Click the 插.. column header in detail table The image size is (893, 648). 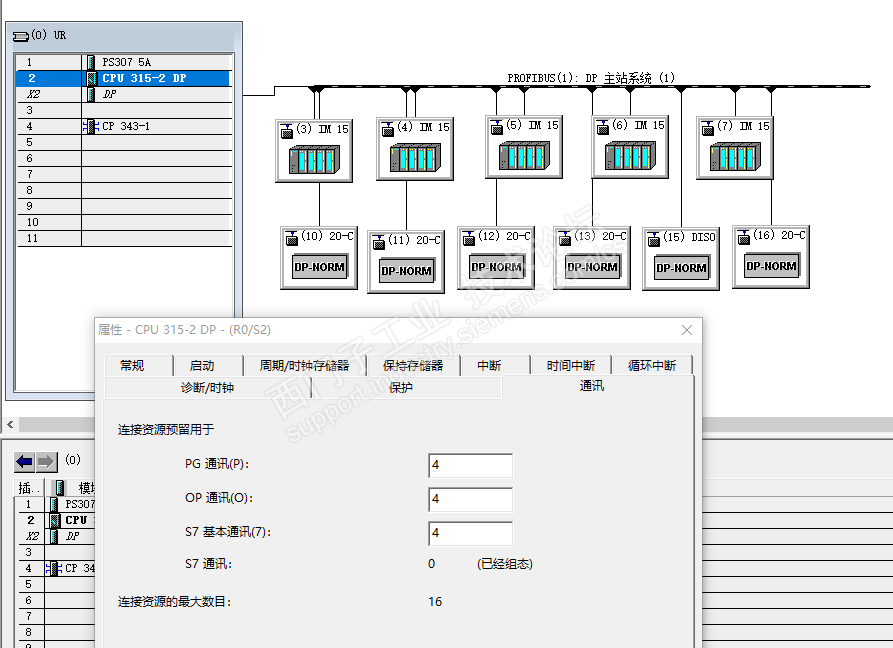click(30, 488)
